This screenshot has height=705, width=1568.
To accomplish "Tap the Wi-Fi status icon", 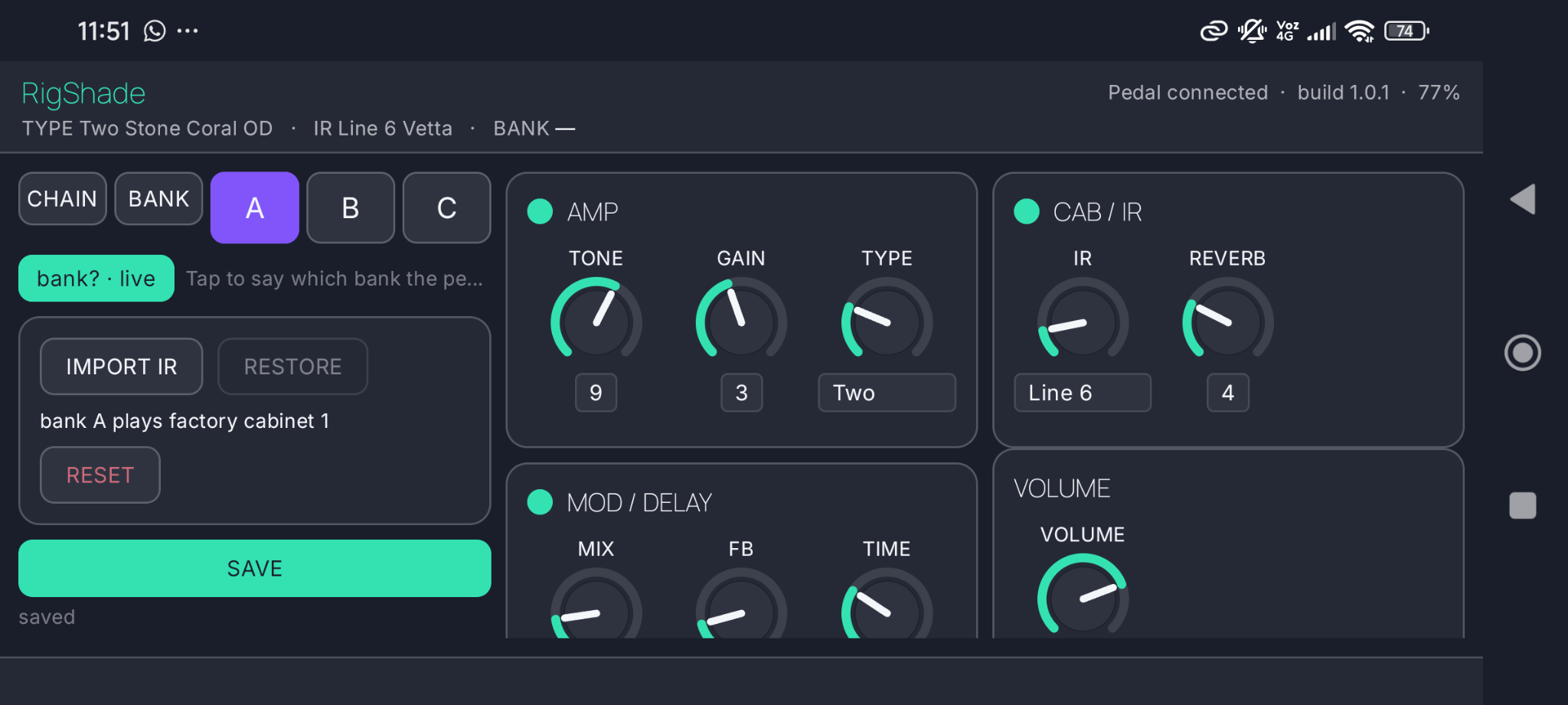I will tap(1360, 31).
